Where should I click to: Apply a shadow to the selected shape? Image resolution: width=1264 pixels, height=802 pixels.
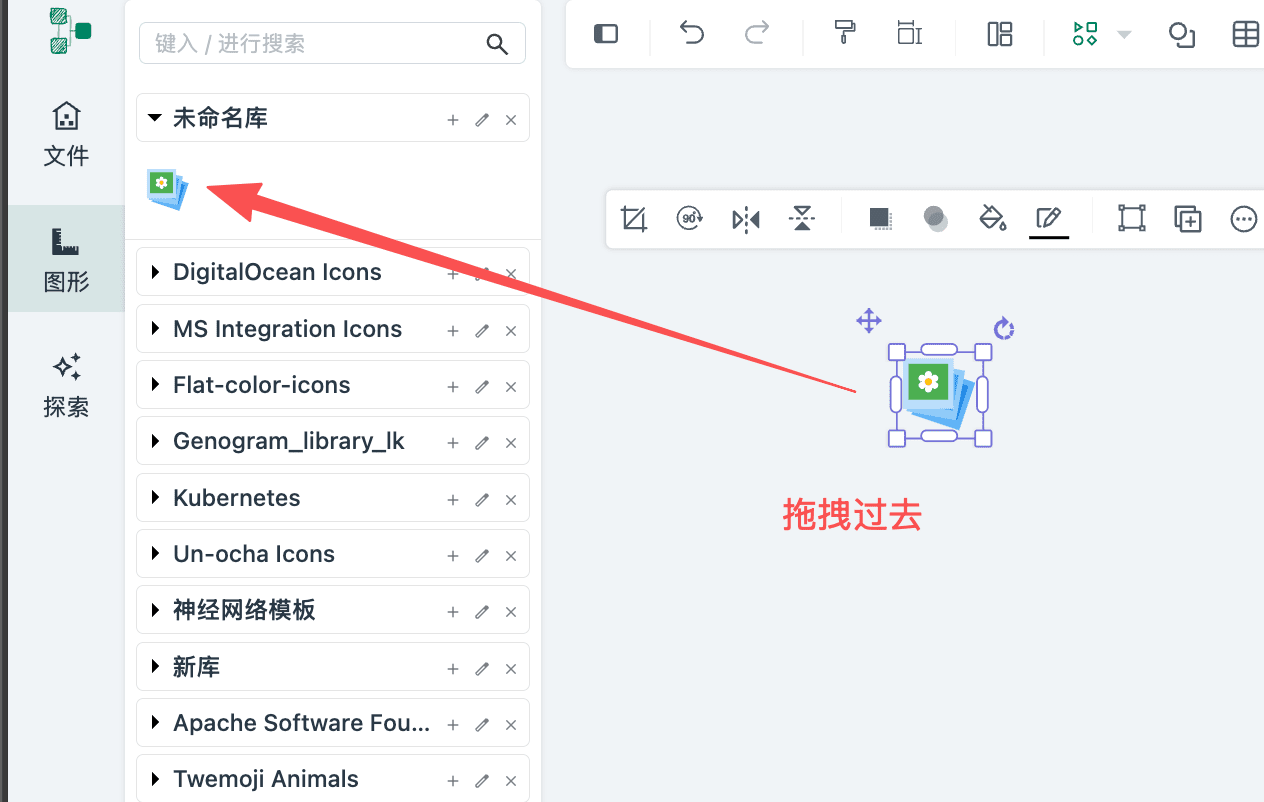click(881, 218)
